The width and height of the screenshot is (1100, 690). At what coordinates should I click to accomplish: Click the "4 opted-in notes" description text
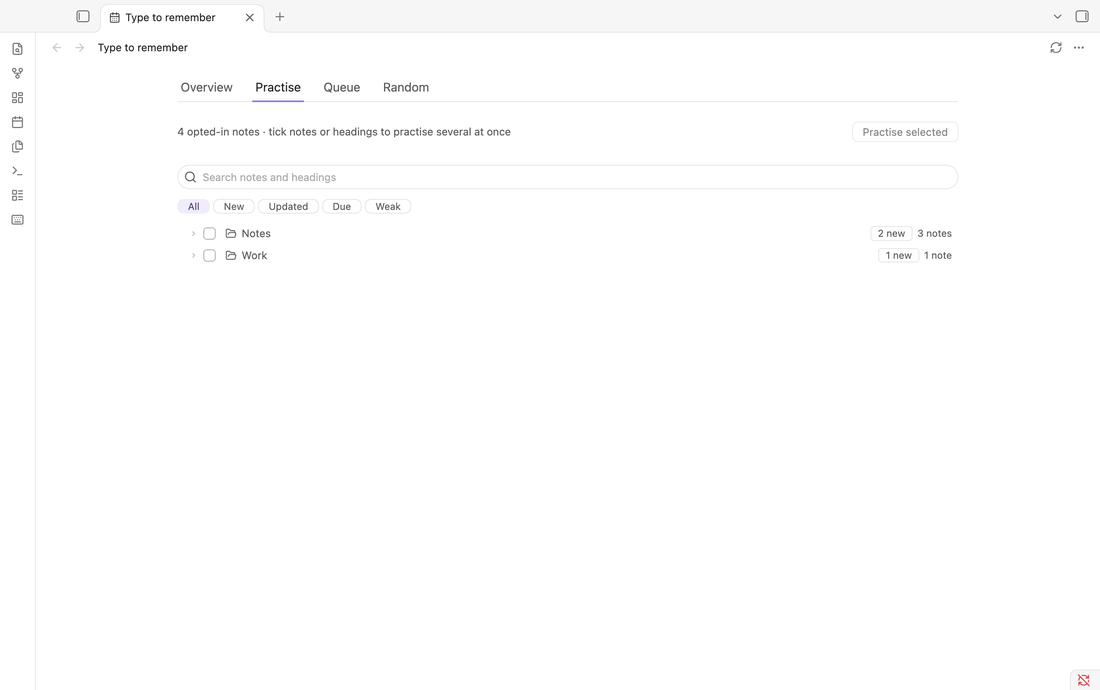[x=344, y=132]
